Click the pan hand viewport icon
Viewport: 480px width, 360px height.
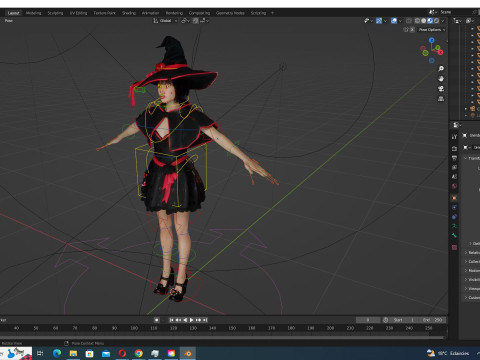click(441, 79)
